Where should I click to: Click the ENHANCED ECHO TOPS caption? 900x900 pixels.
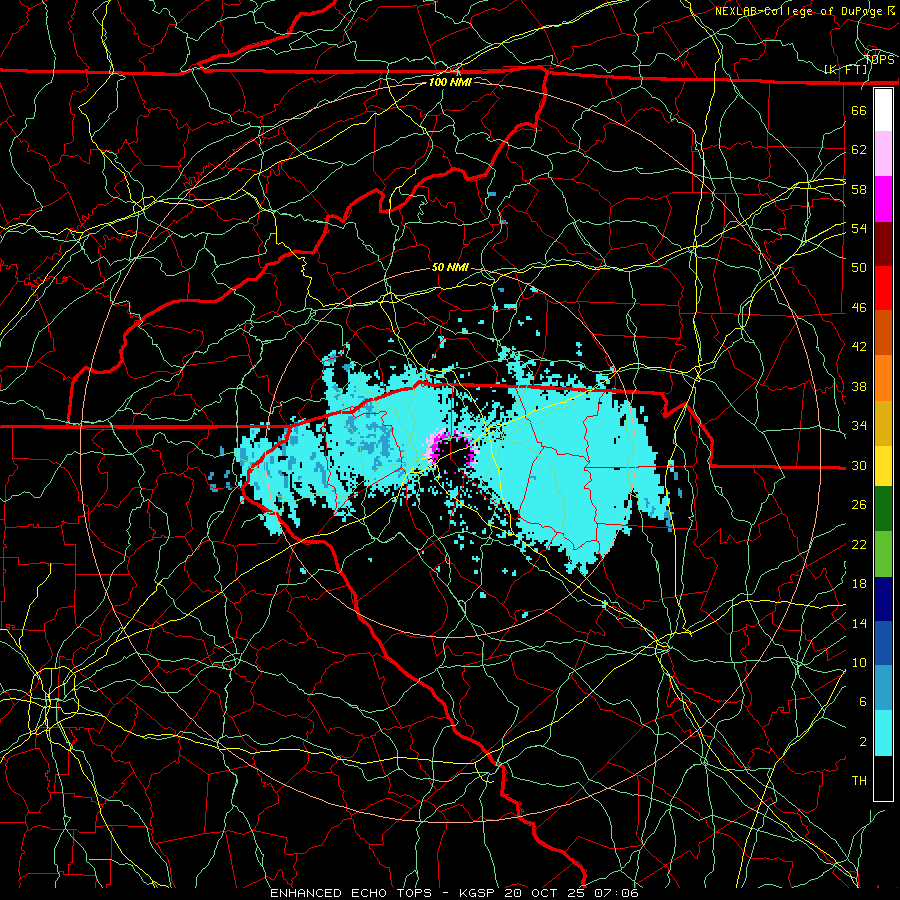pos(351,893)
